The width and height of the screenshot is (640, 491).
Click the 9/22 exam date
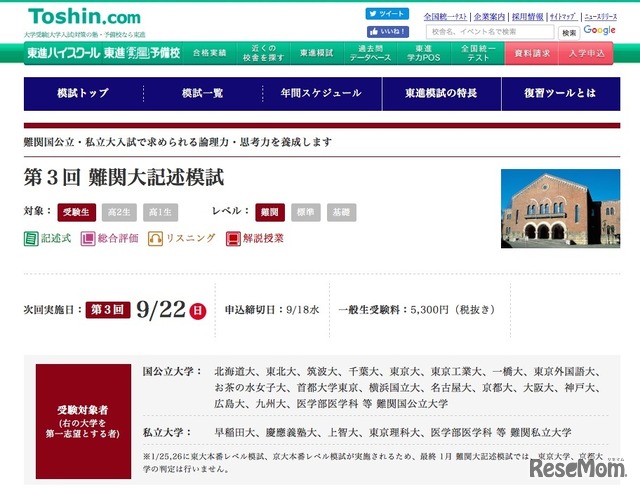pyautogui.click(x=161, y=309)
